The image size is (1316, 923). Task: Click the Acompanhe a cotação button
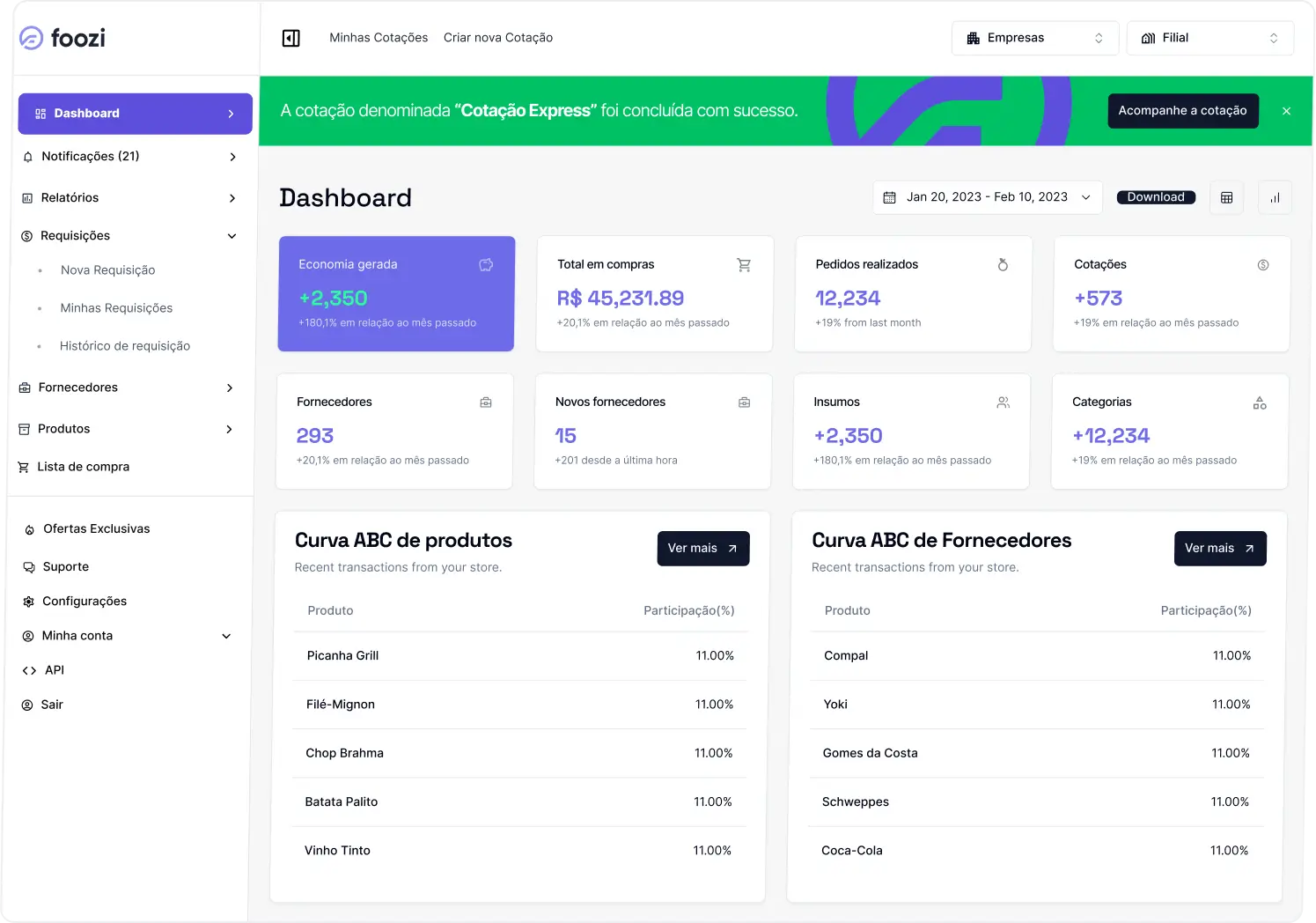tap(1182, 111)
